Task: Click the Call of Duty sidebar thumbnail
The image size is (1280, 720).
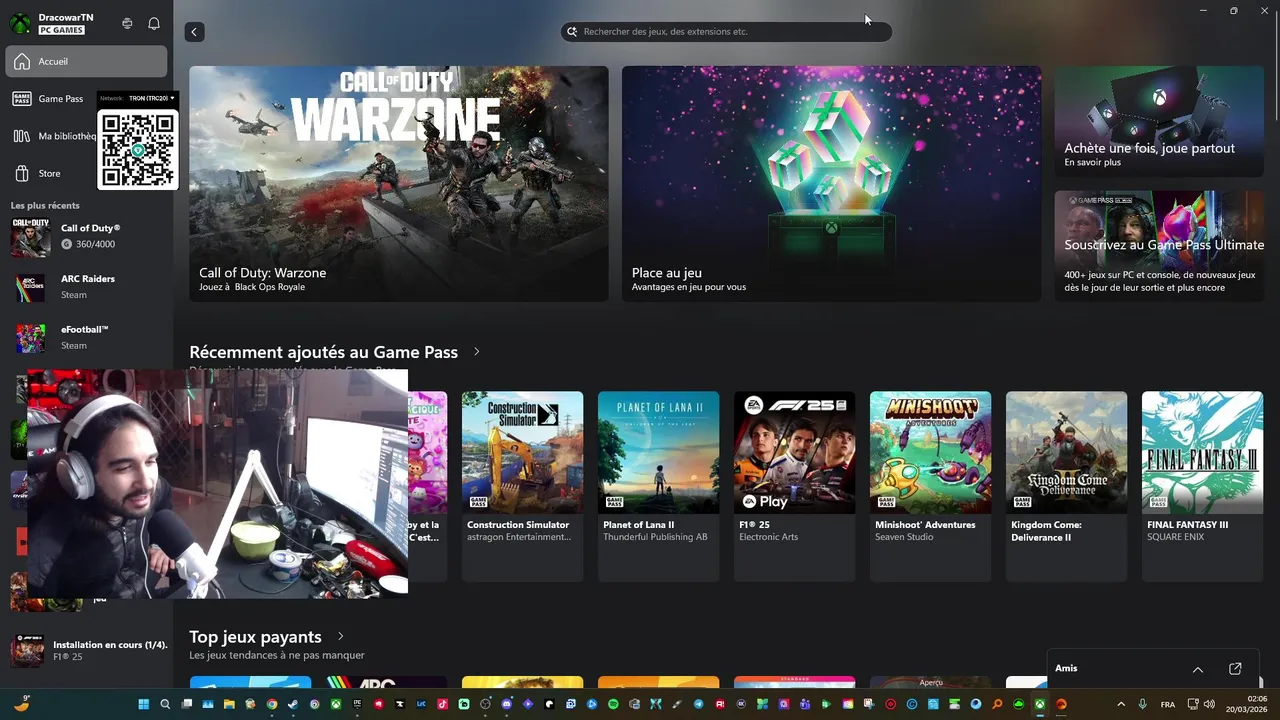Action: pos(30,237)
